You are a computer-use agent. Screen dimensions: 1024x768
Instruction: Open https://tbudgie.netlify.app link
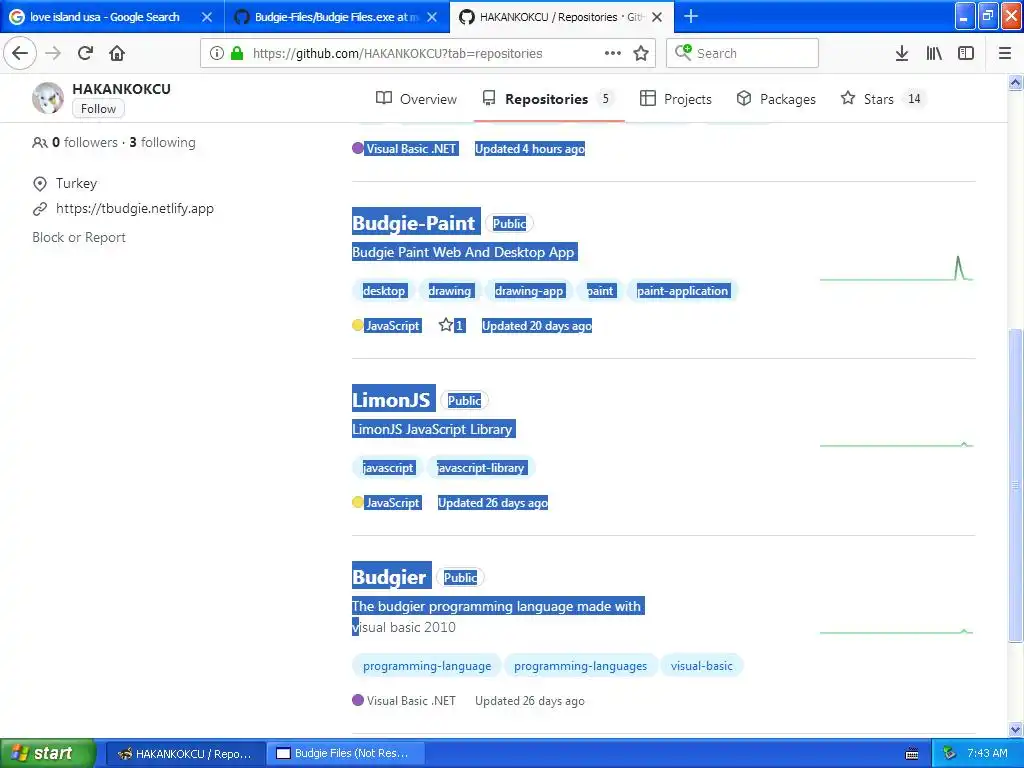(135, 208)
